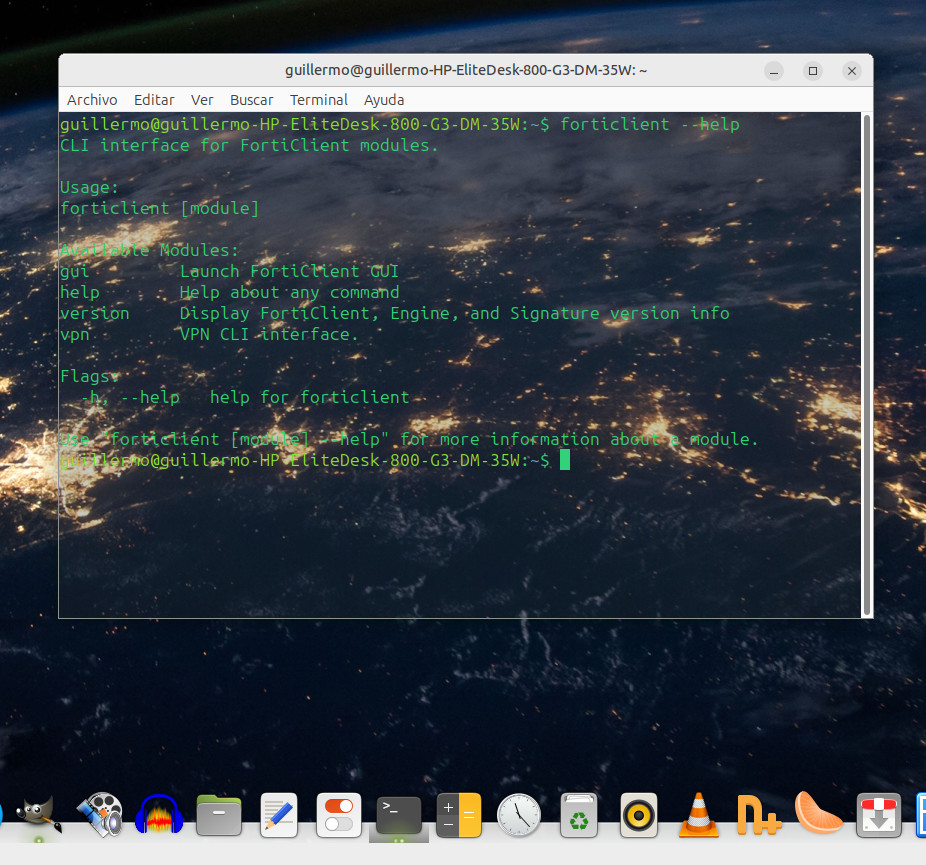Click the 'gui' module name
The image size is (926, 865).
pyautogui.click(x=74, y=272)
